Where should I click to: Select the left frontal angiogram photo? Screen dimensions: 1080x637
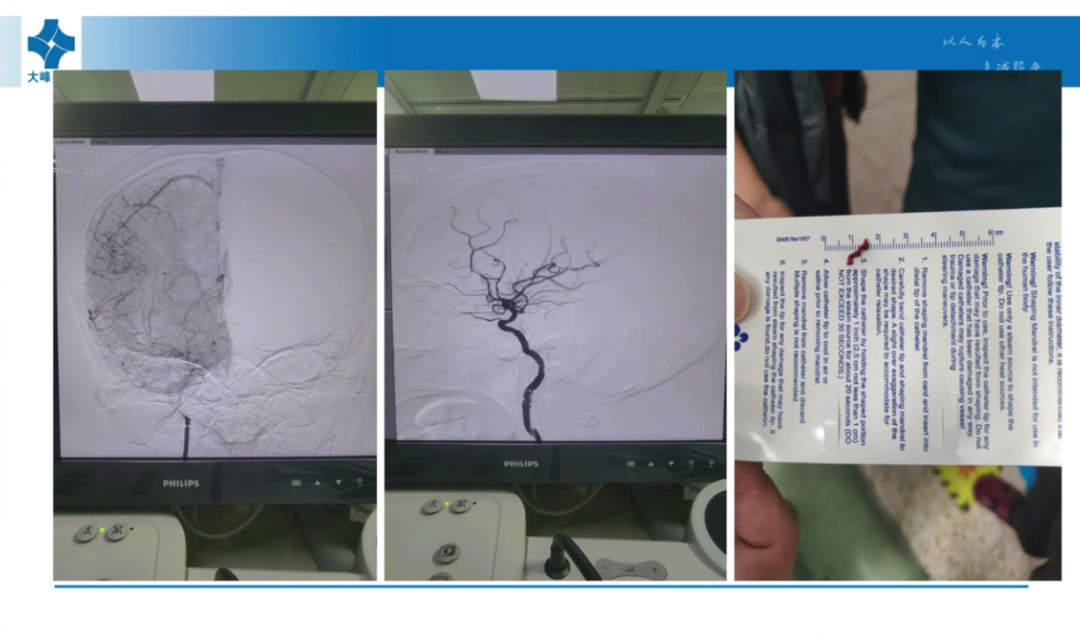[x=215, y=325]
